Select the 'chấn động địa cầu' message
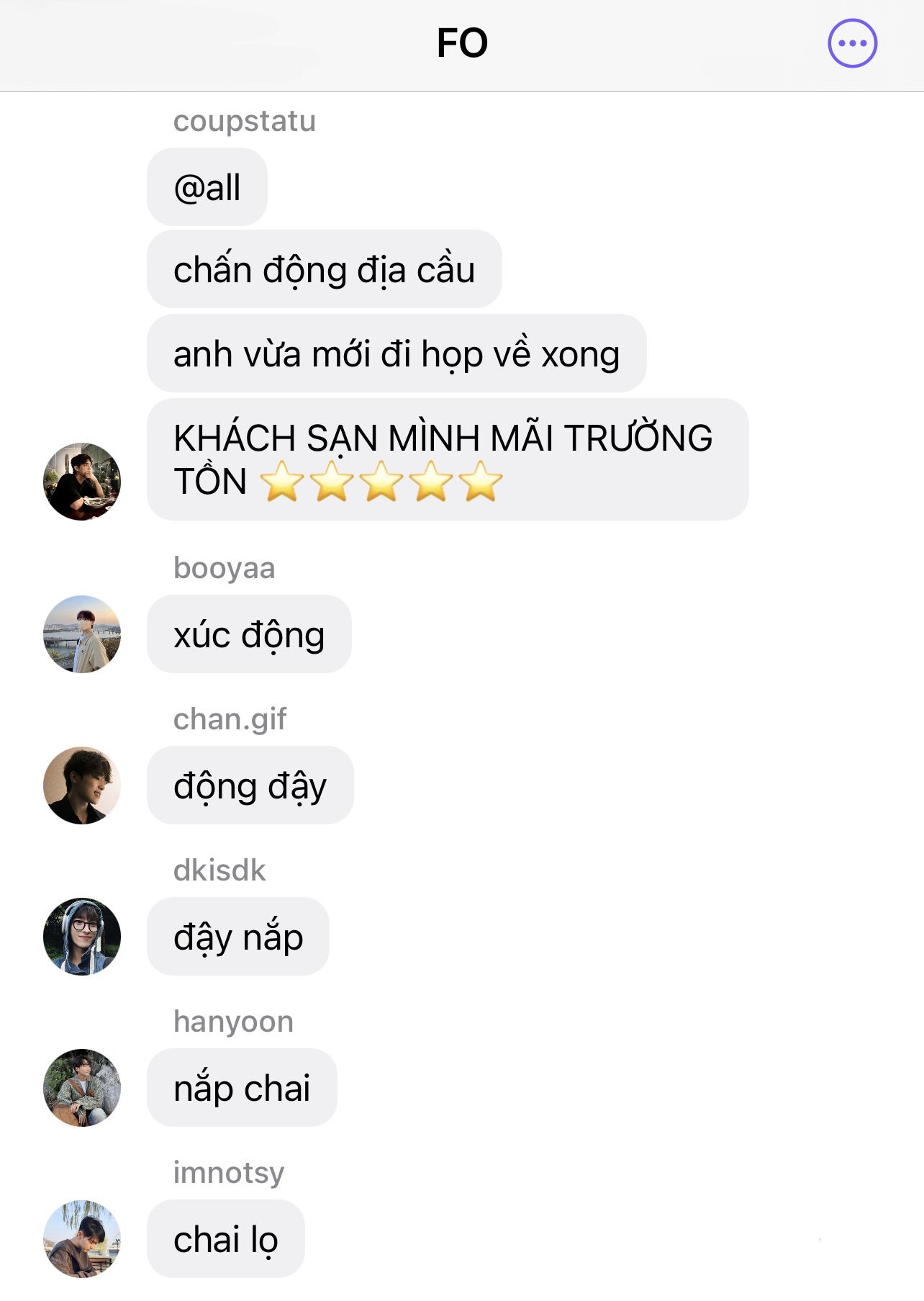Screen dimensions: 924x1301 (325, 269)
